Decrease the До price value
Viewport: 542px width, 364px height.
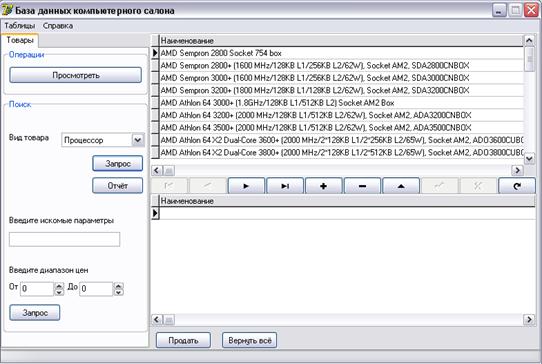point(119,292)
